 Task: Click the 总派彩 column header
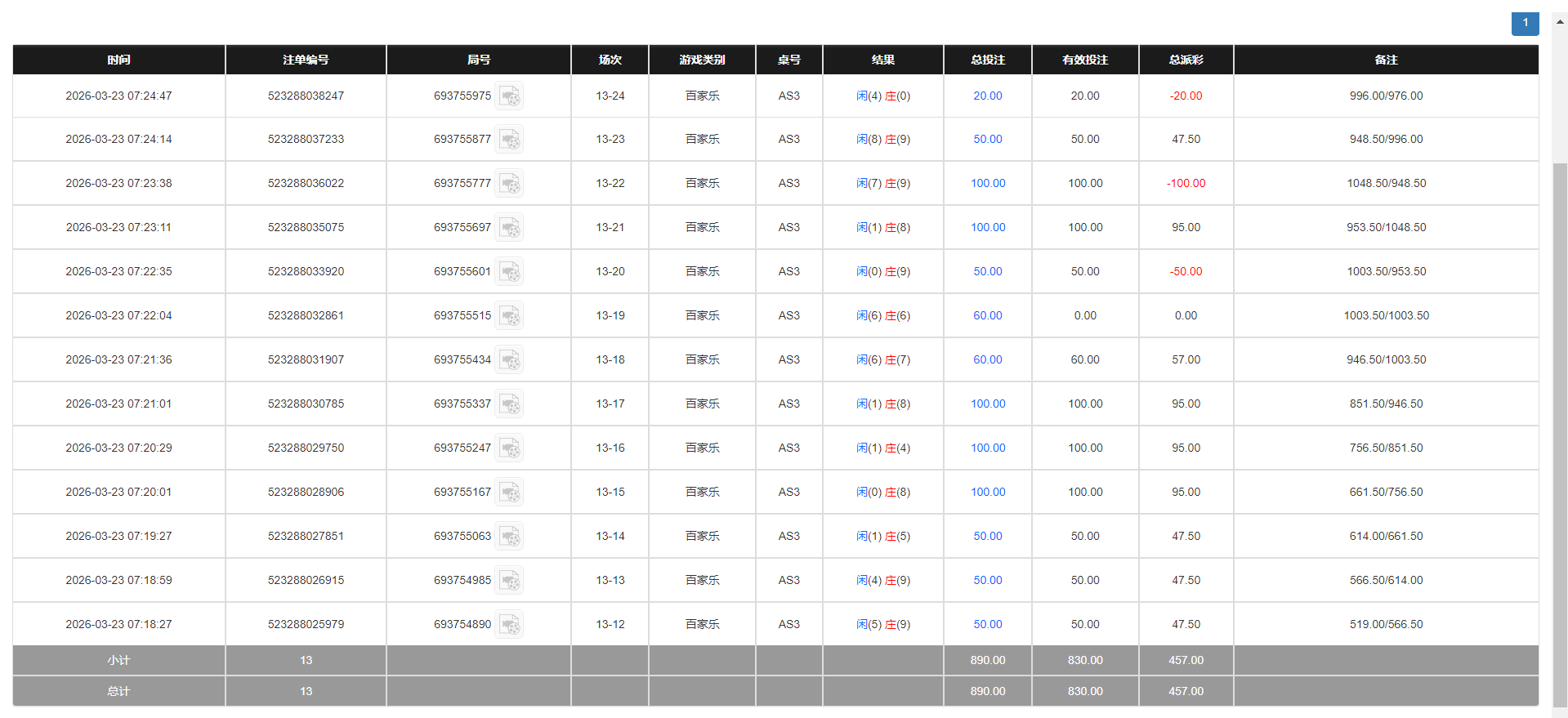pos(1186,60)
